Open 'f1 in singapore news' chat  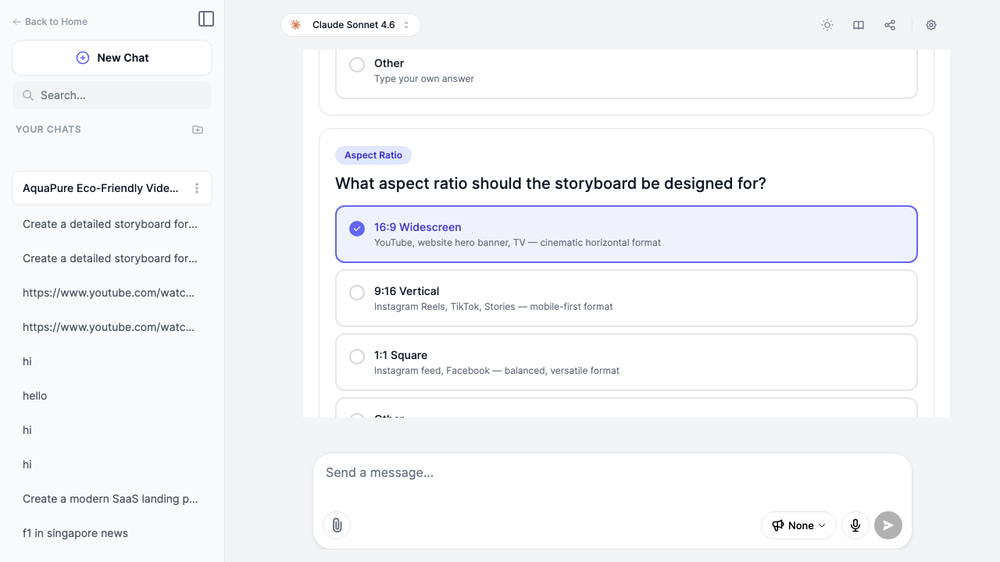pos(75,533)
